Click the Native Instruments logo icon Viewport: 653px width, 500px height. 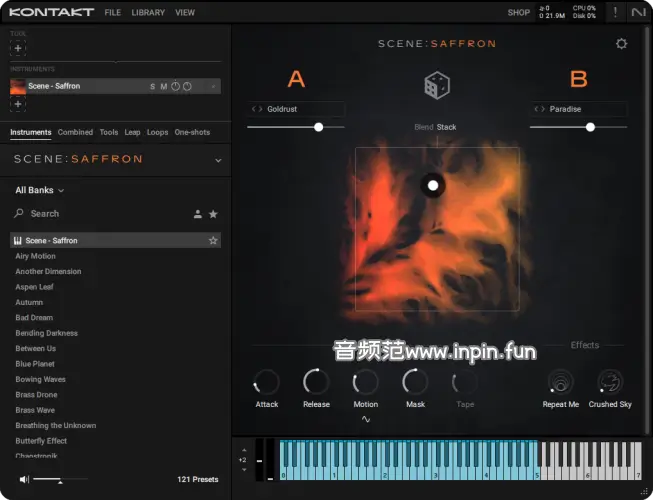638,12
